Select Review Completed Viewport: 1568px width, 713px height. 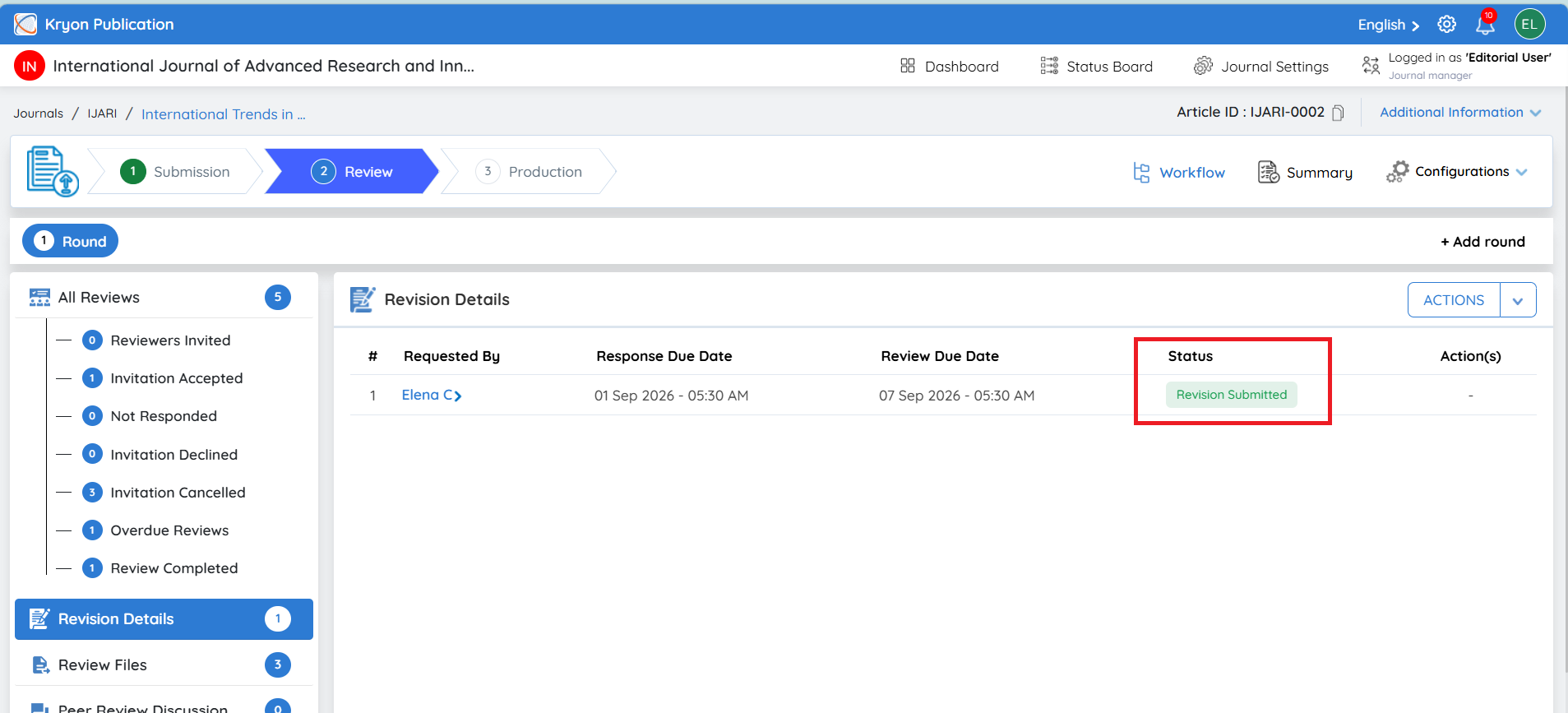pos(160,568)
